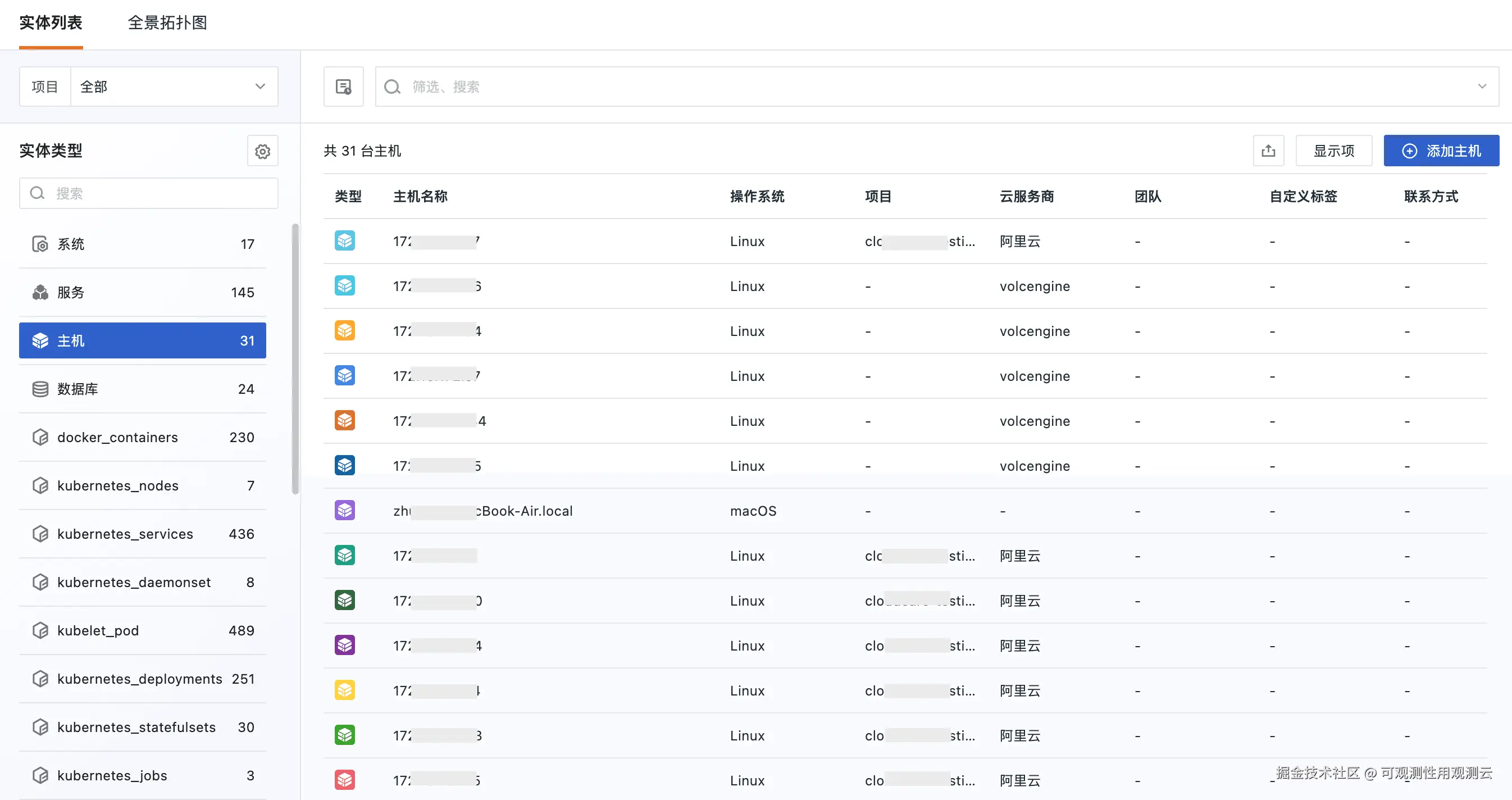Viewport: 1512px width, 800px height.
Task: Click the 添加主机 button
Action: tap(1441, 151)
